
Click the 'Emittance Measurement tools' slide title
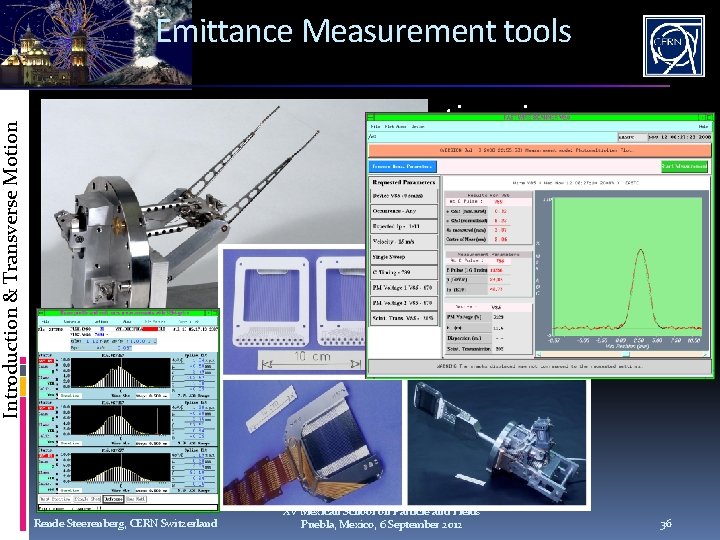click(x=363, y=31)
